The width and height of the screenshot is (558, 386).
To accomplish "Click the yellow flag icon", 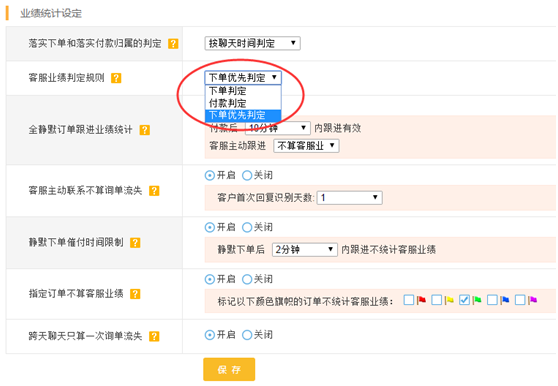I will click(x=449, y=300).
